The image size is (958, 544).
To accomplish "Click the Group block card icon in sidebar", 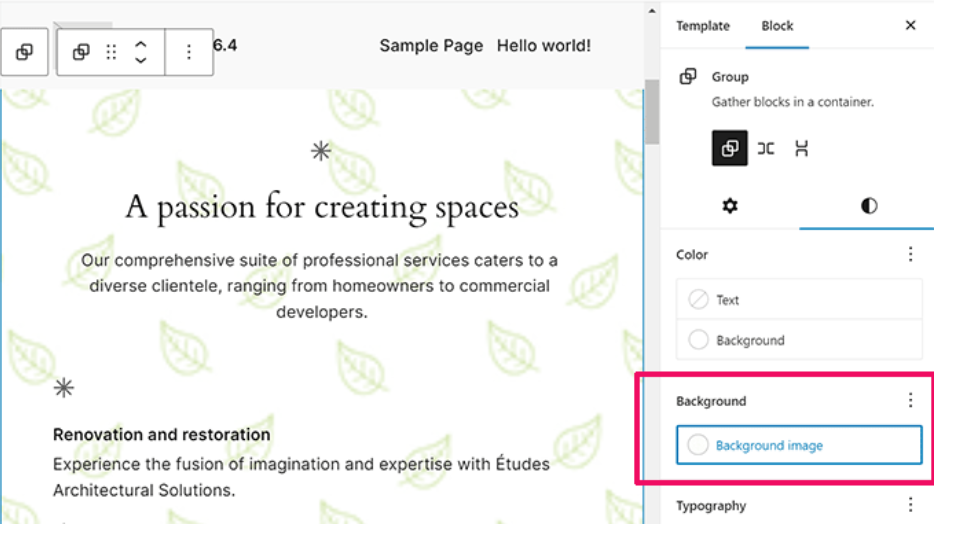I will click(x=688, y=76).
